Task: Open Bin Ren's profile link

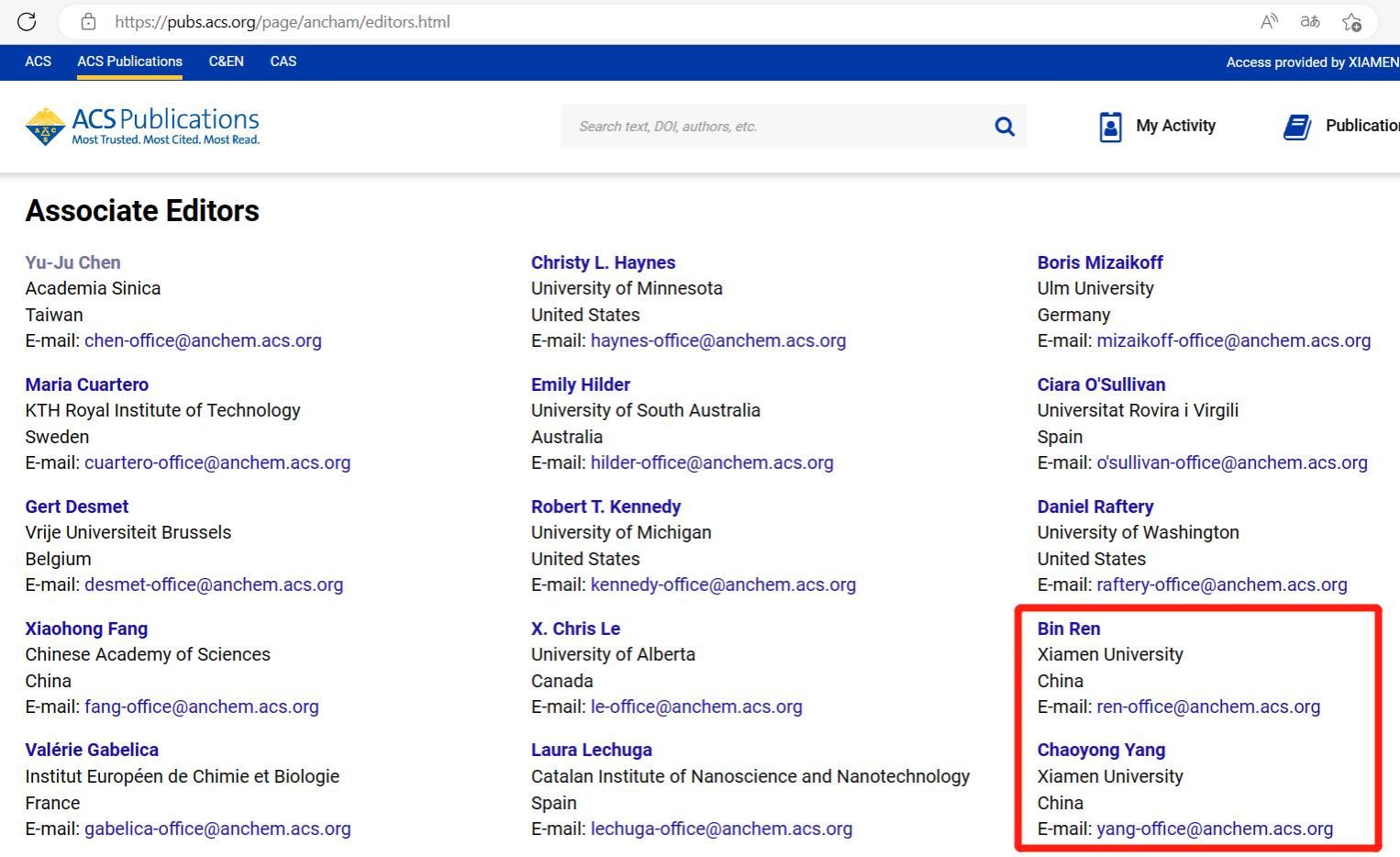Action: click(x=1068, y=629)
